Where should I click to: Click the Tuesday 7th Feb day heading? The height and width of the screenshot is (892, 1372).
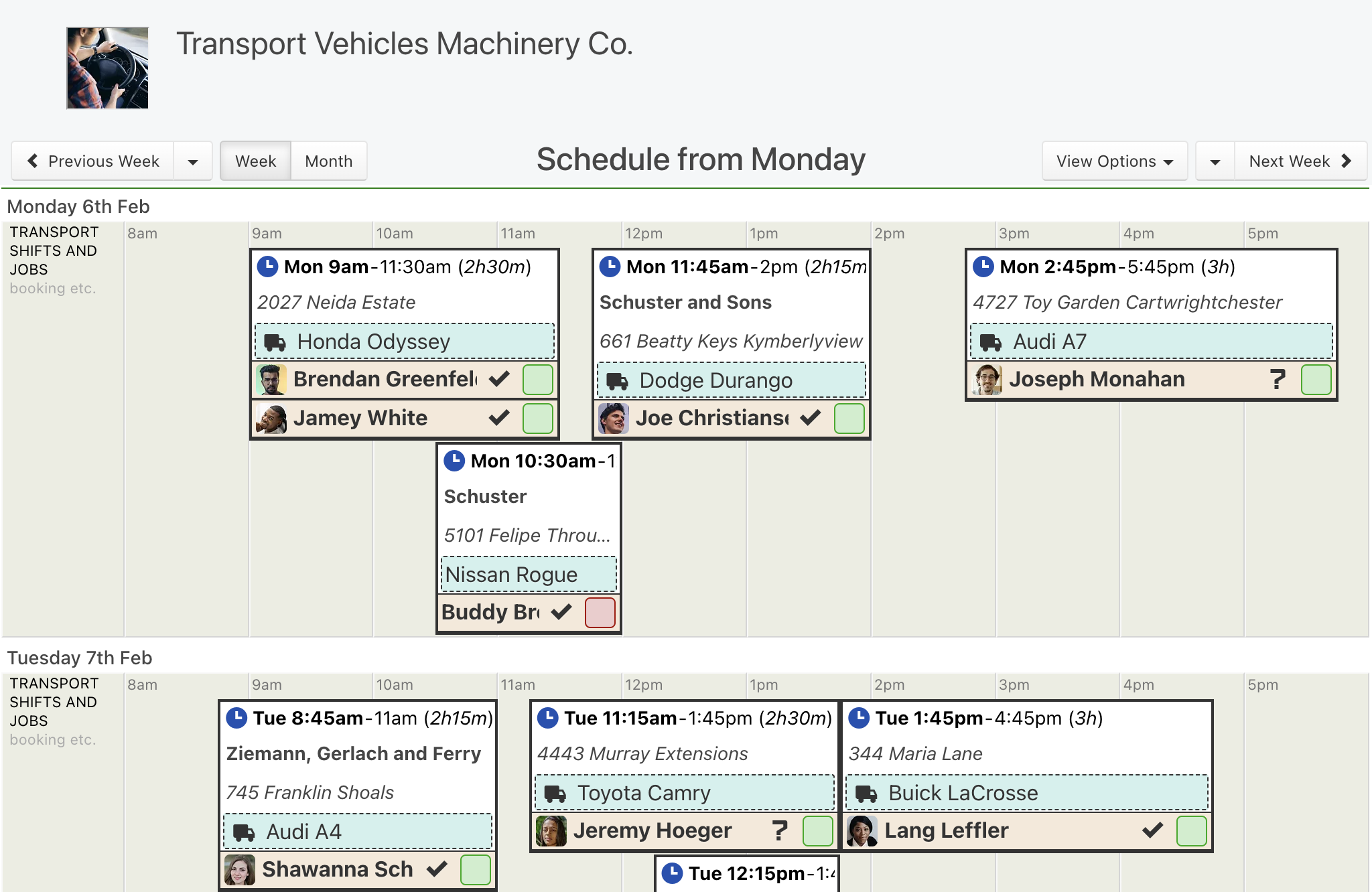tap(80, 658)
